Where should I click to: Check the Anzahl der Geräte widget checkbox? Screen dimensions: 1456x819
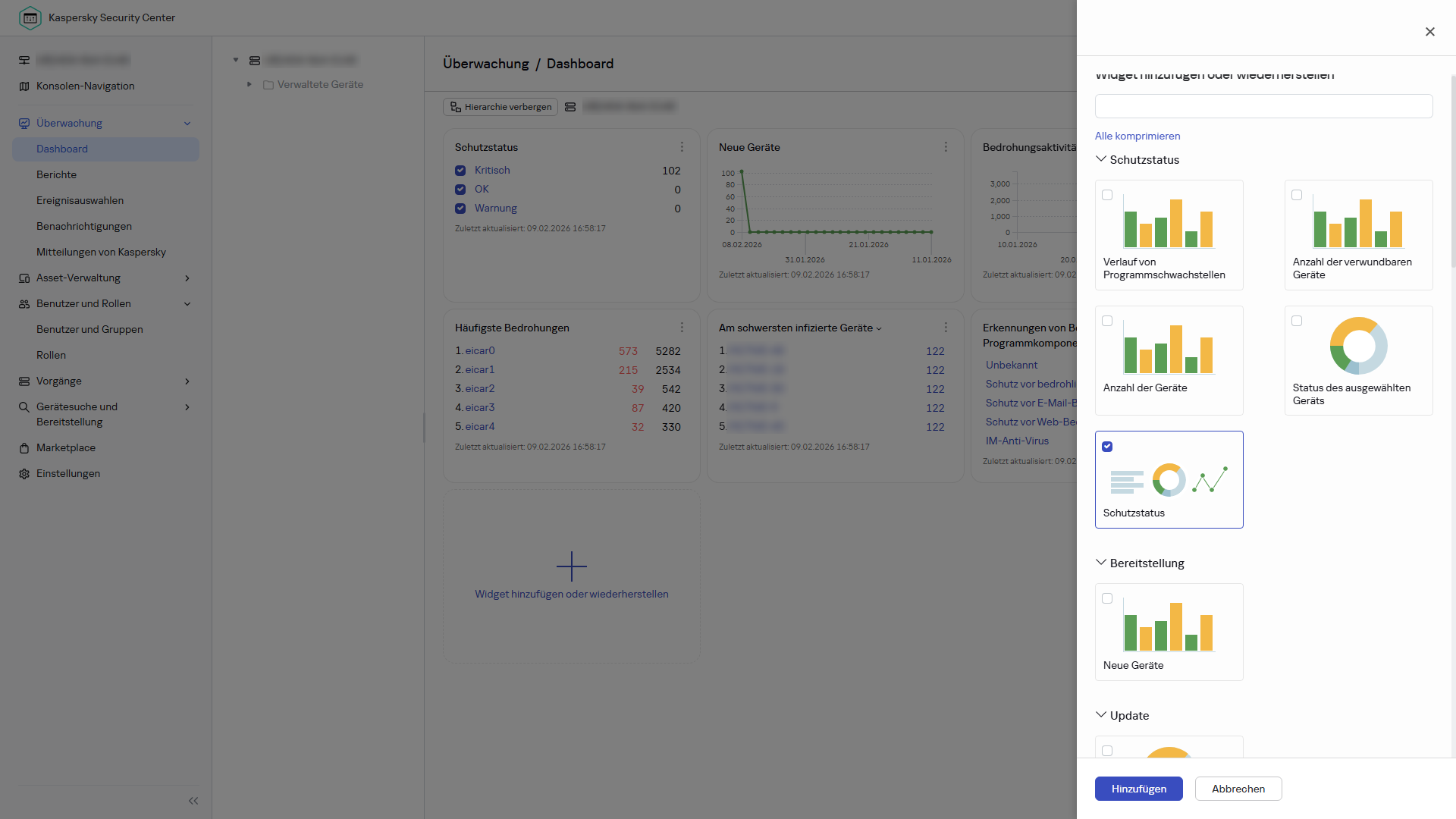tap(1107, 321)
